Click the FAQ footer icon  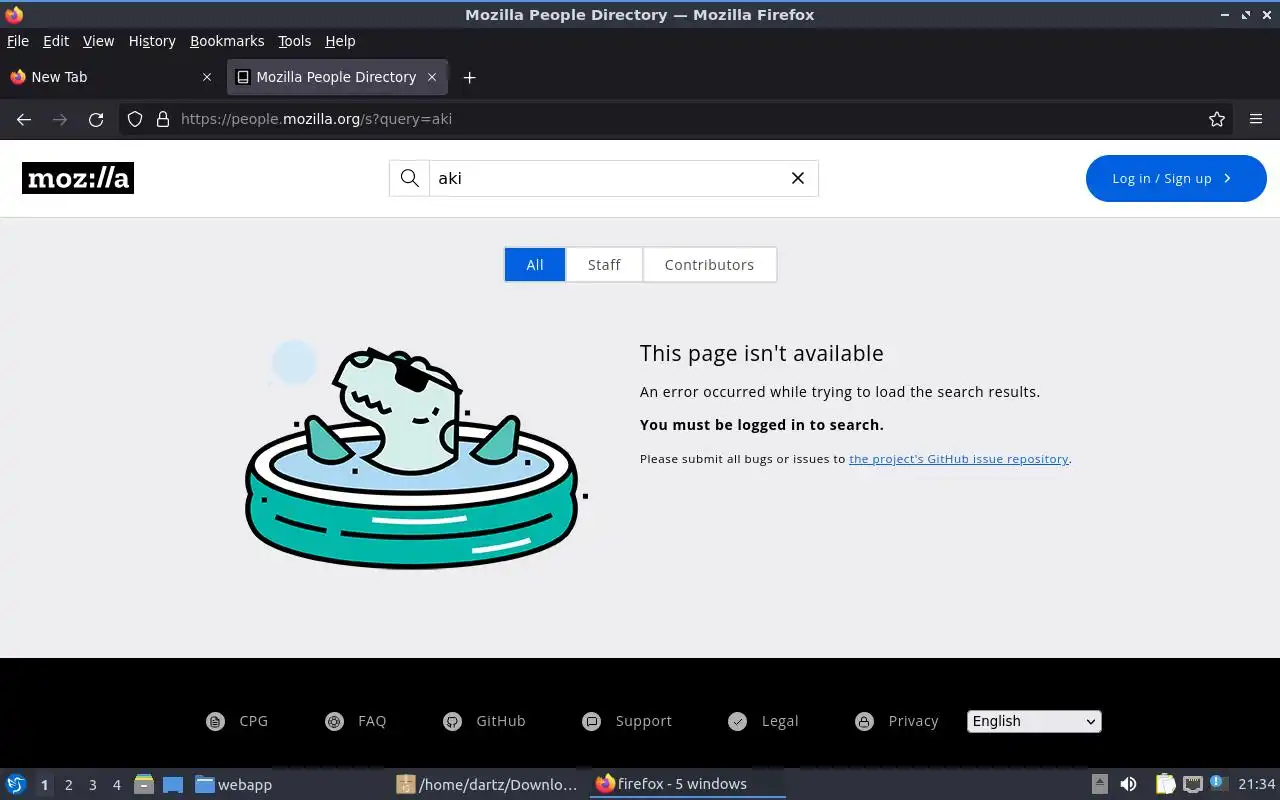pos(334,721)
